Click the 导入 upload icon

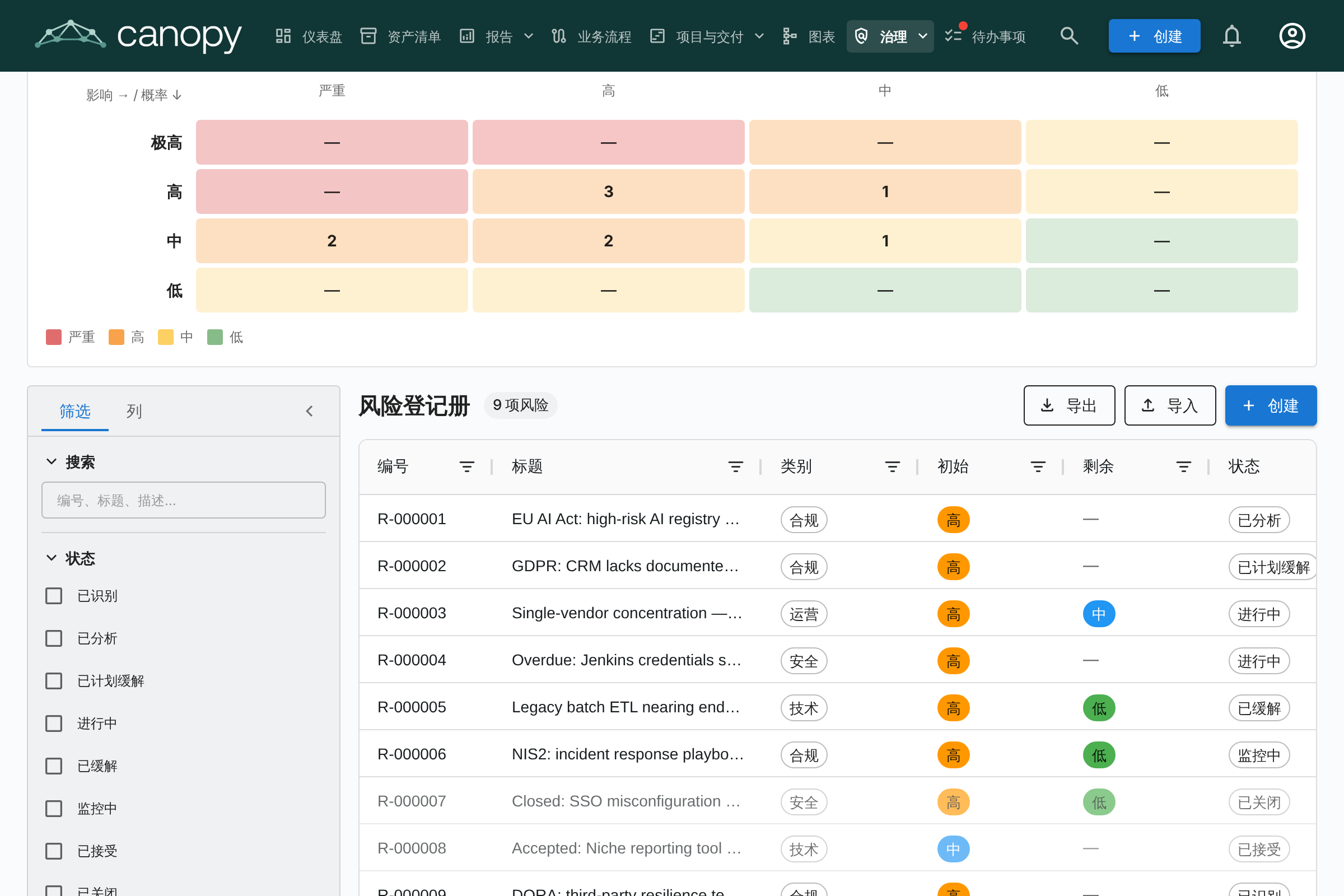click(x=1148, y=405)
